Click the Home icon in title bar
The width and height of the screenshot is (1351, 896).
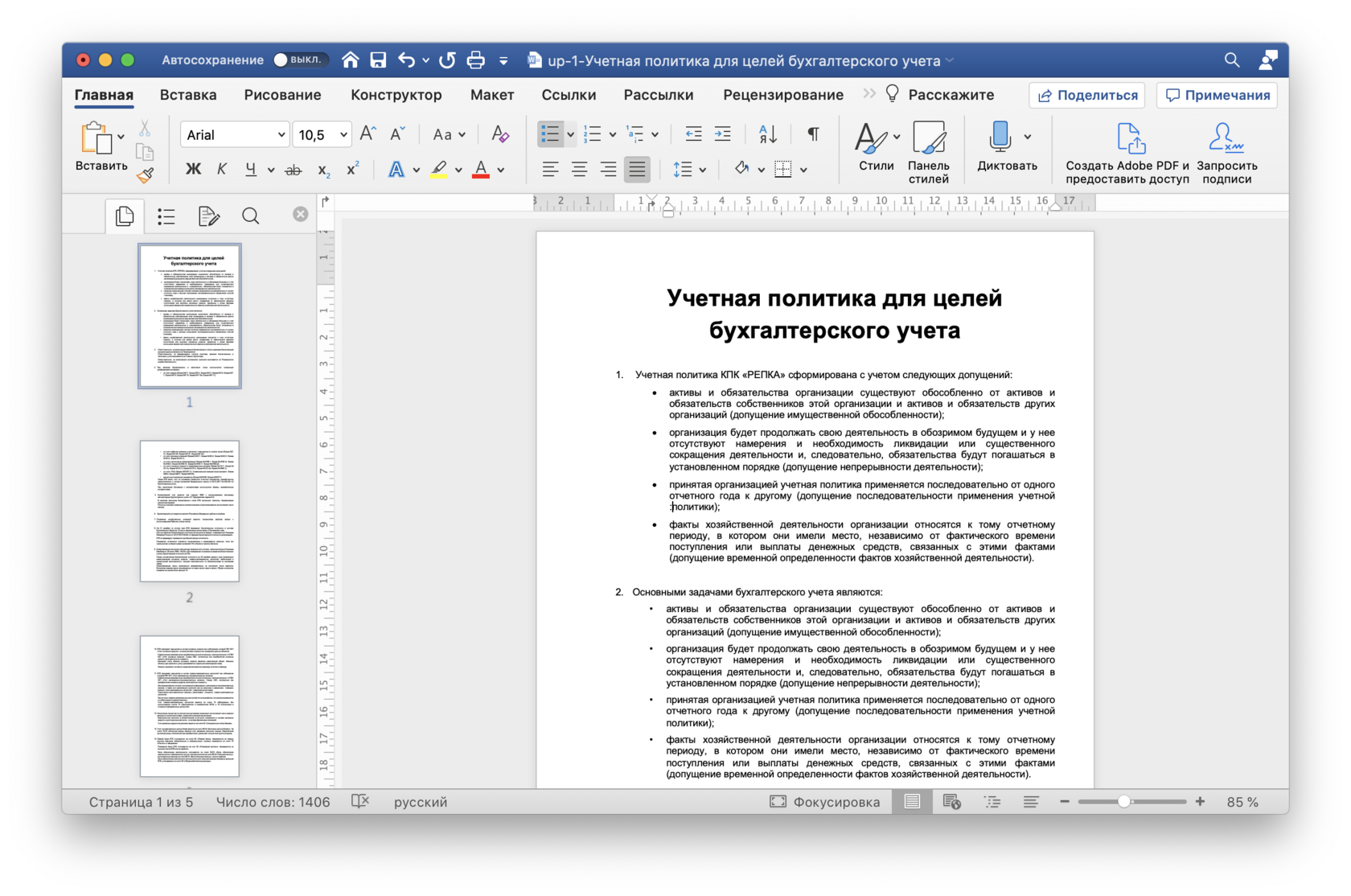click(350, 60)
